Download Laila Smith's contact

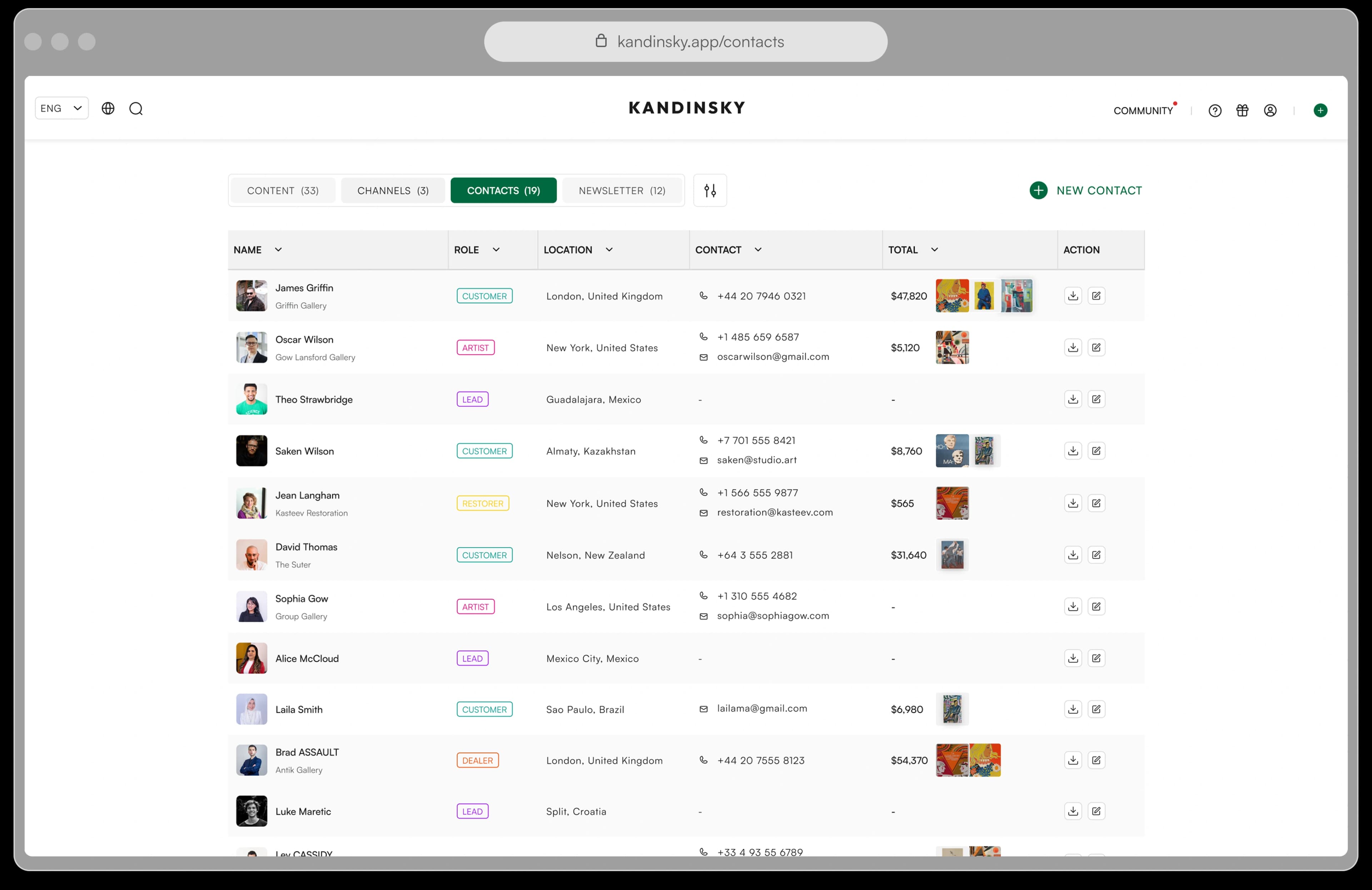[1072, 709]
